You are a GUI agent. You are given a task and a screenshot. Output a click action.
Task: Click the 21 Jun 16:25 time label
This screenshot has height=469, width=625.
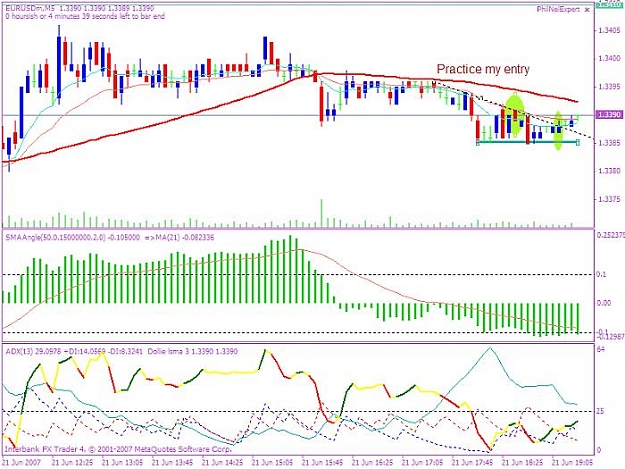[x=372, y=463]
